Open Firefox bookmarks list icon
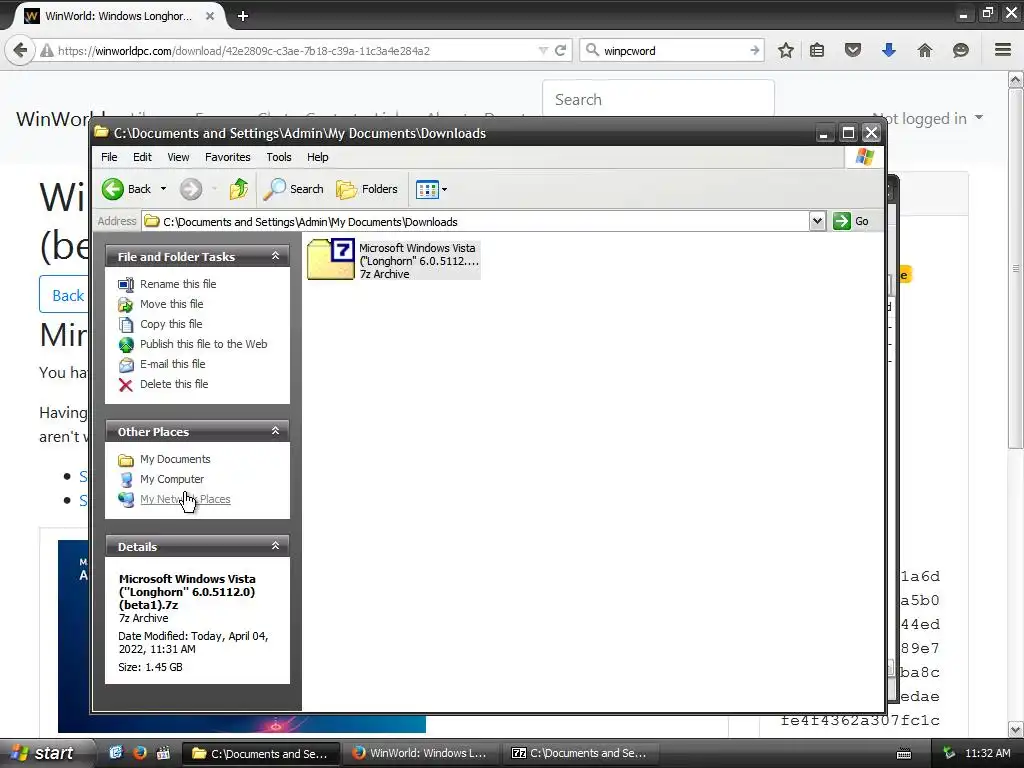This screenshot has height=768, width=1024. click(x=817, y=50)
